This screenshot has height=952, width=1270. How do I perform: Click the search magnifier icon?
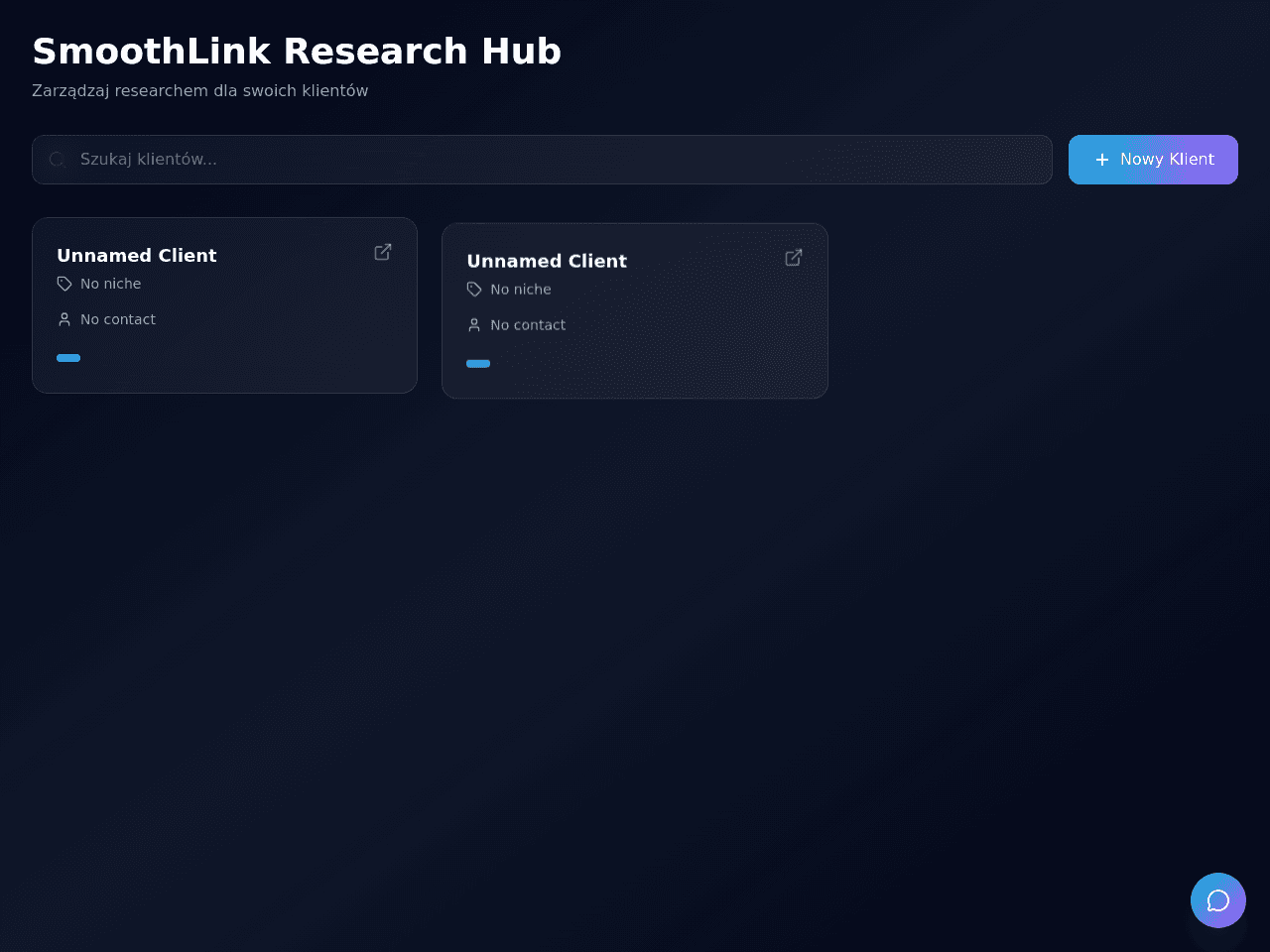click(x=57, y=160)
